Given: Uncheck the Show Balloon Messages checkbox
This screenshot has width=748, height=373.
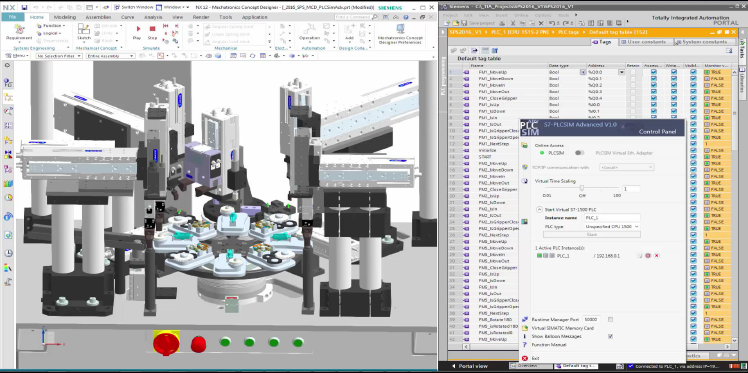Looking at the screenshot, I should (x=610, y=336).
